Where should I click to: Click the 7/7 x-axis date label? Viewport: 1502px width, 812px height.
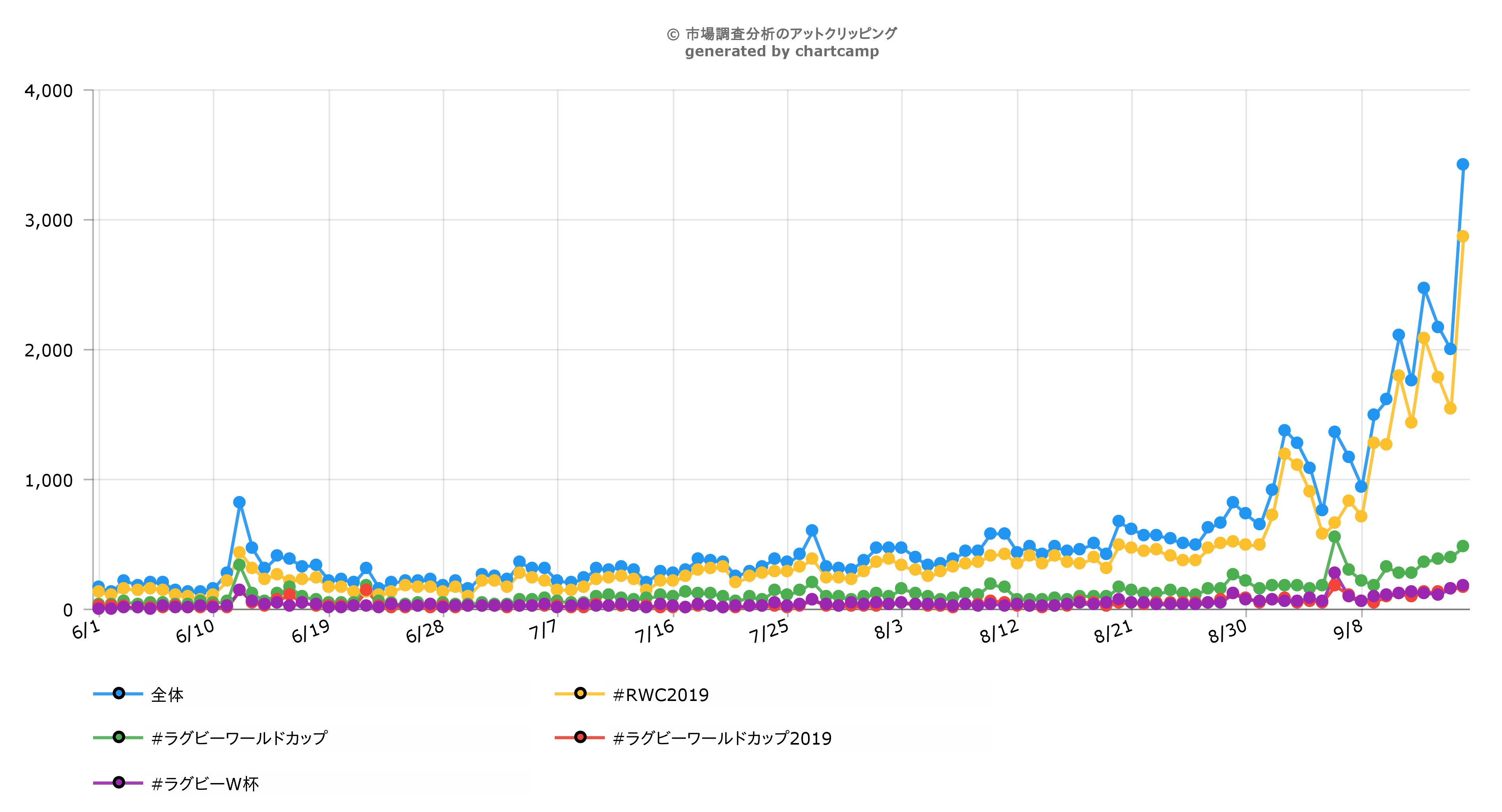[x=543, y=630]
